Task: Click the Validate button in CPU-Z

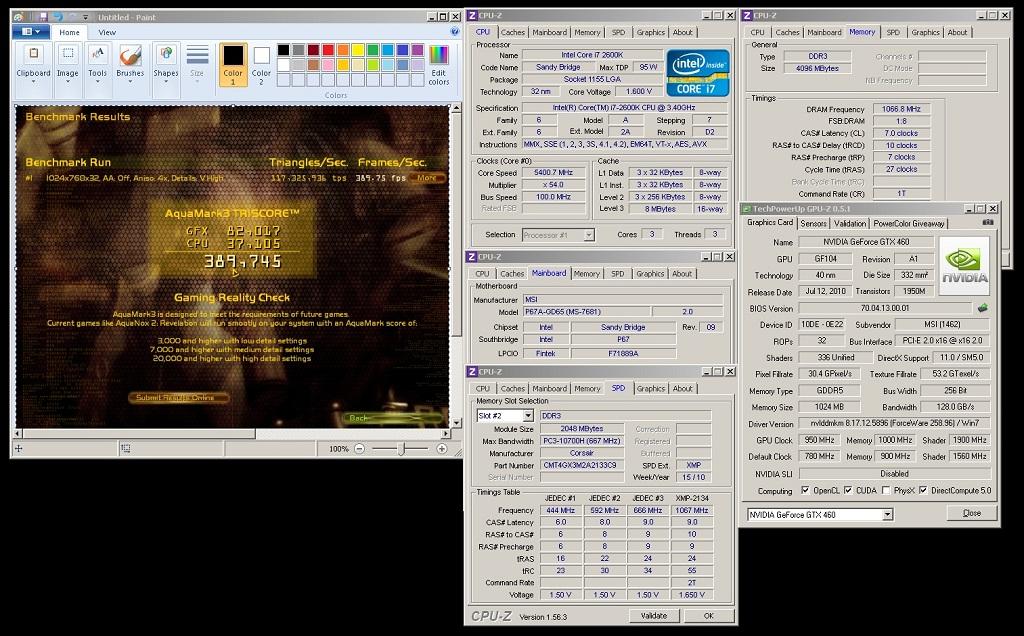Action: (x=654, y=616)
